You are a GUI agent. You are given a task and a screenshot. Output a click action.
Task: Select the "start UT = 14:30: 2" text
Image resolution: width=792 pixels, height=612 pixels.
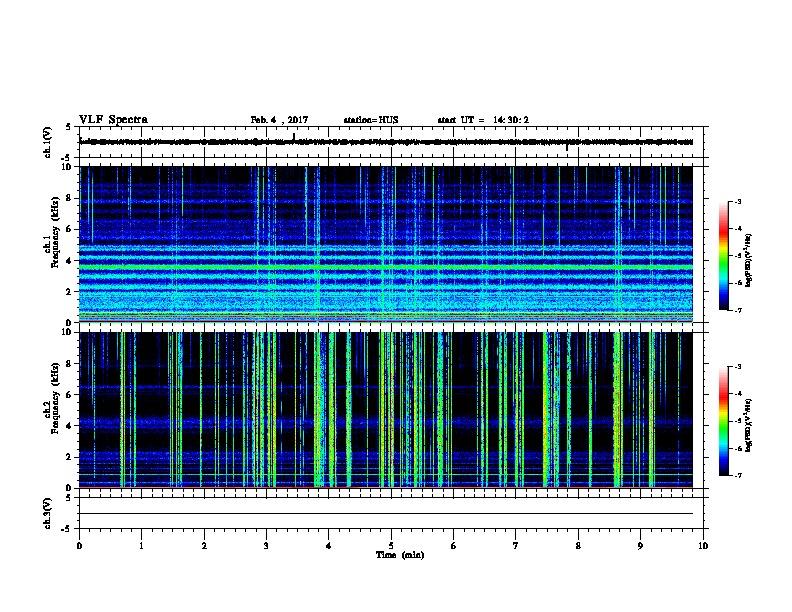(x=483, y=120)
